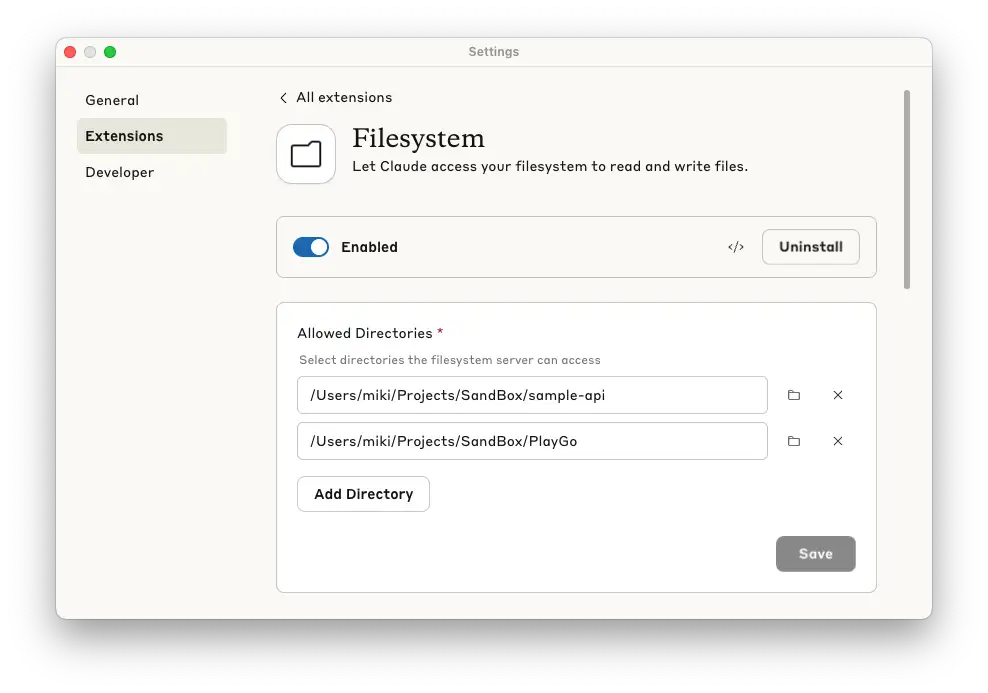Viewport: 988px width, 693px height.
Task: Disable the Filesystem extension toggle
Action: coord(310,246)
